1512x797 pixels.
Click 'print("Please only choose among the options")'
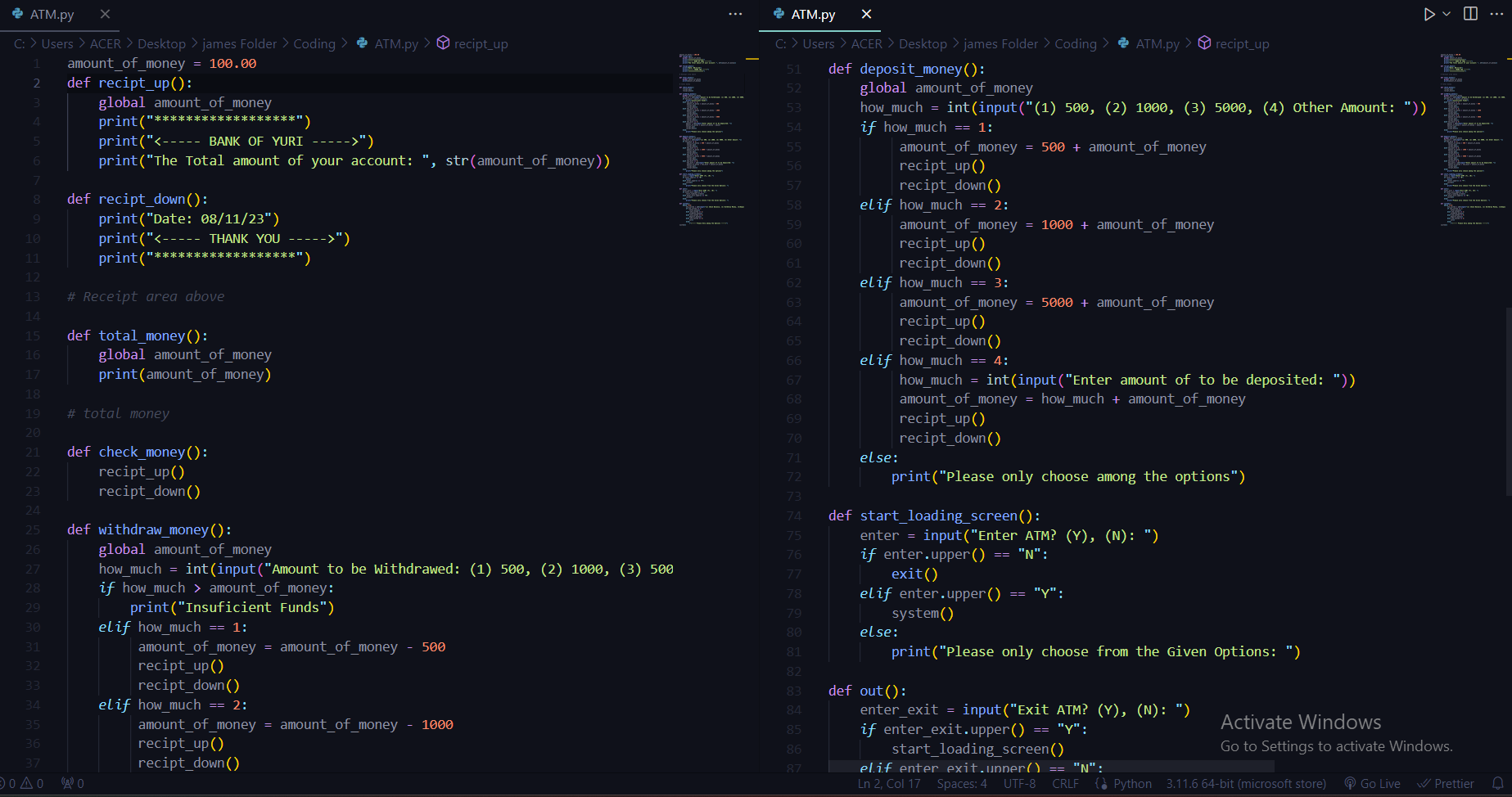tap(1068, 476)
